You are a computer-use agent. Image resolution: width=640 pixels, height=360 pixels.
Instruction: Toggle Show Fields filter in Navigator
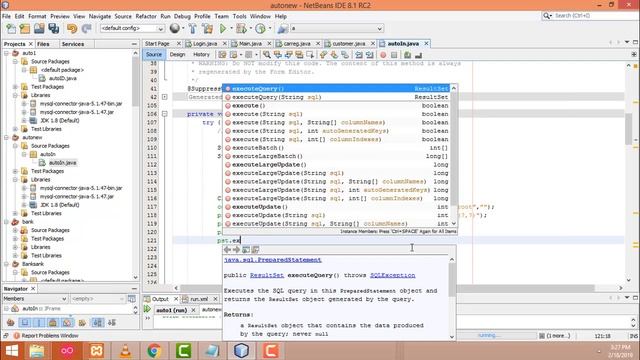tap(24, 322)
